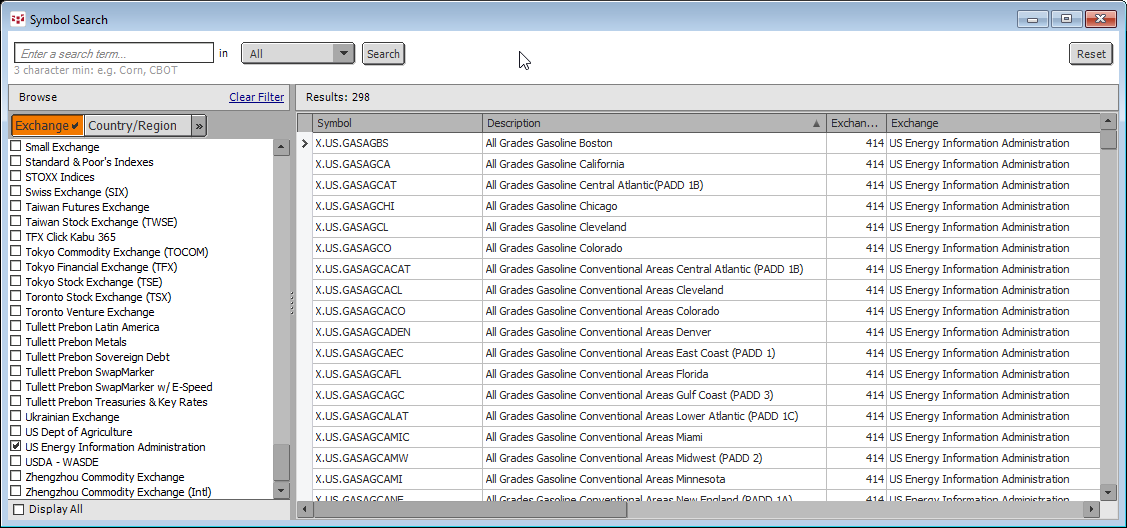1127x528 pixels.
Task: Check the Zhengzhou Commodity Exchange (Intl) checkbox
Action: [x=16, y=492]
